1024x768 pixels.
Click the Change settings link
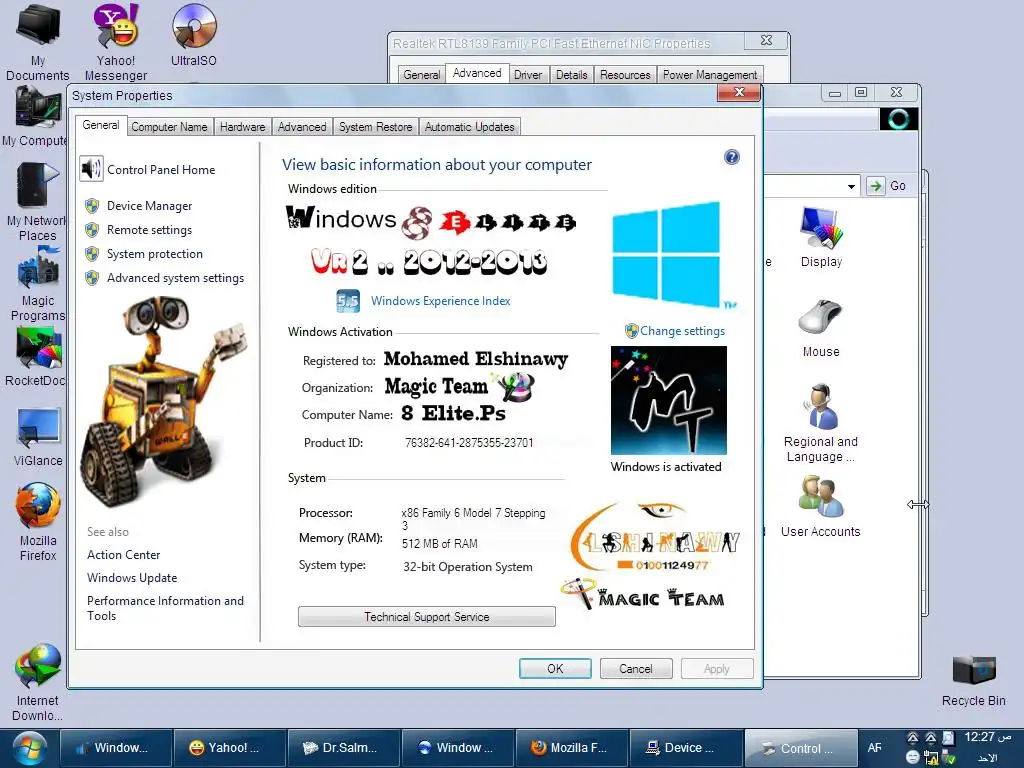point(682,331)
